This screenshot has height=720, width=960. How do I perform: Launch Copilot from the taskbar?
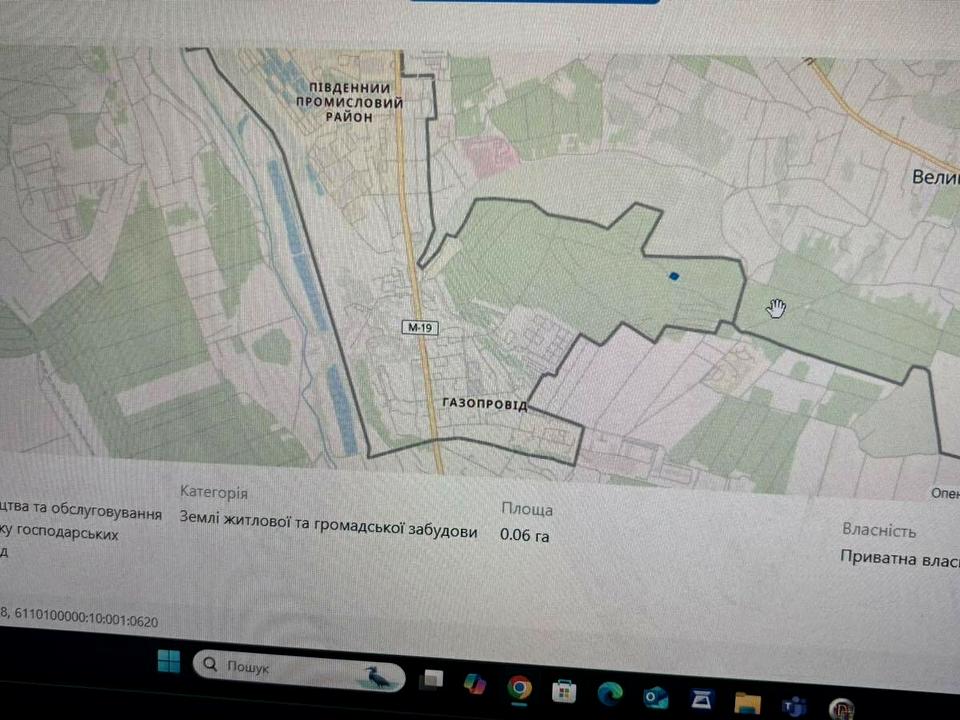pos(474,684)
